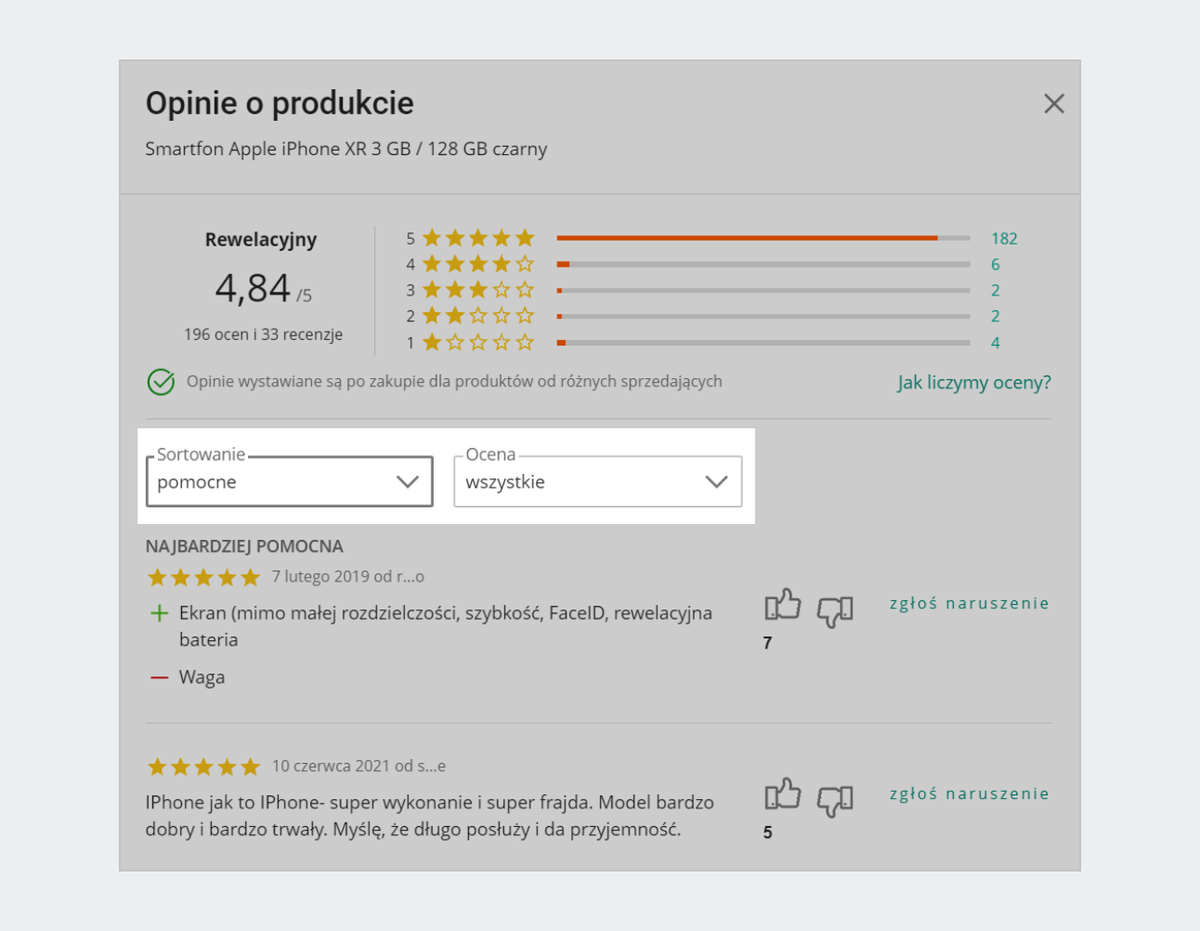Dislike the most helpful review
Screen dimensions: 1200x931
point(835,609)
